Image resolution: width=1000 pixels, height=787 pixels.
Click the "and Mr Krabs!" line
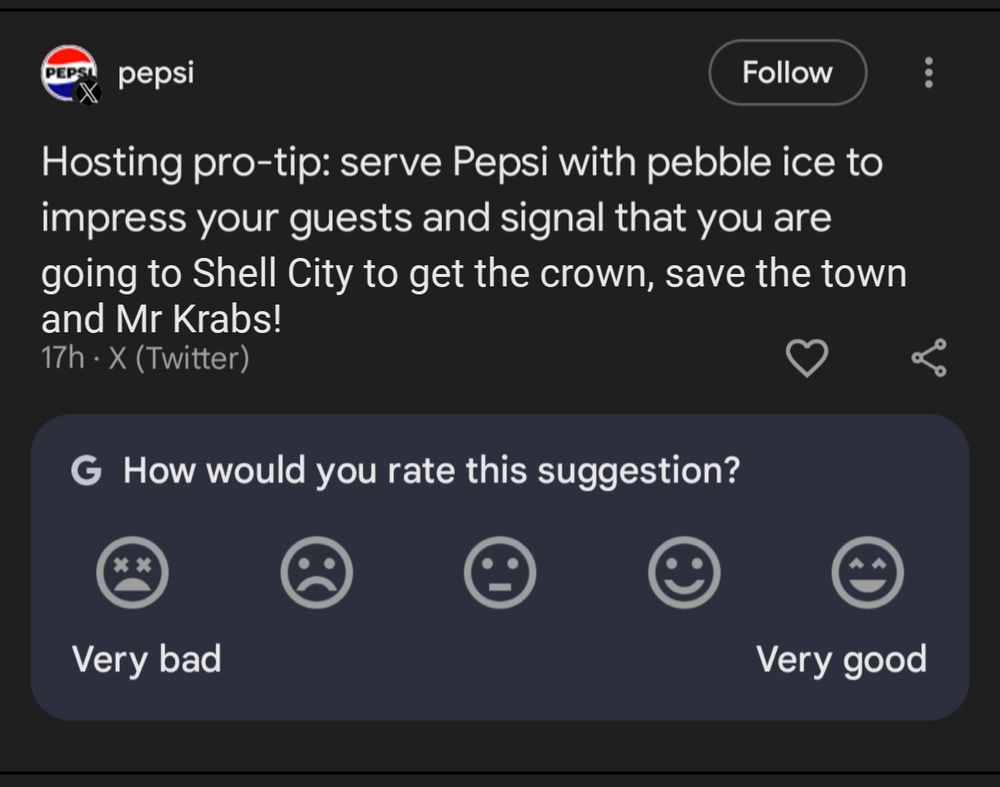coord(161,320)
